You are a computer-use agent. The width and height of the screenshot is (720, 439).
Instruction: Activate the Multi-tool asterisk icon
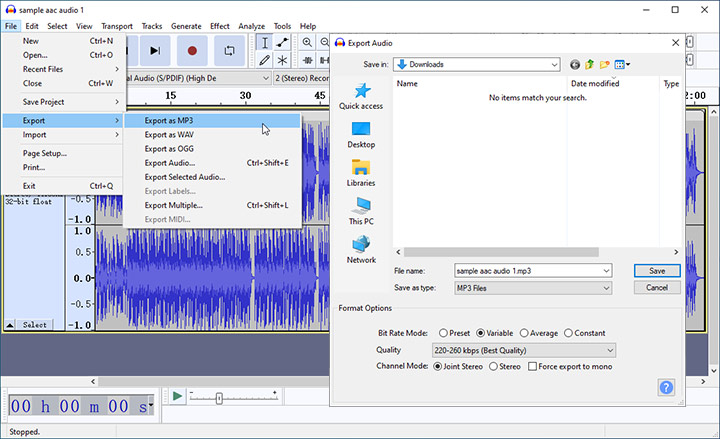(282, 60)
